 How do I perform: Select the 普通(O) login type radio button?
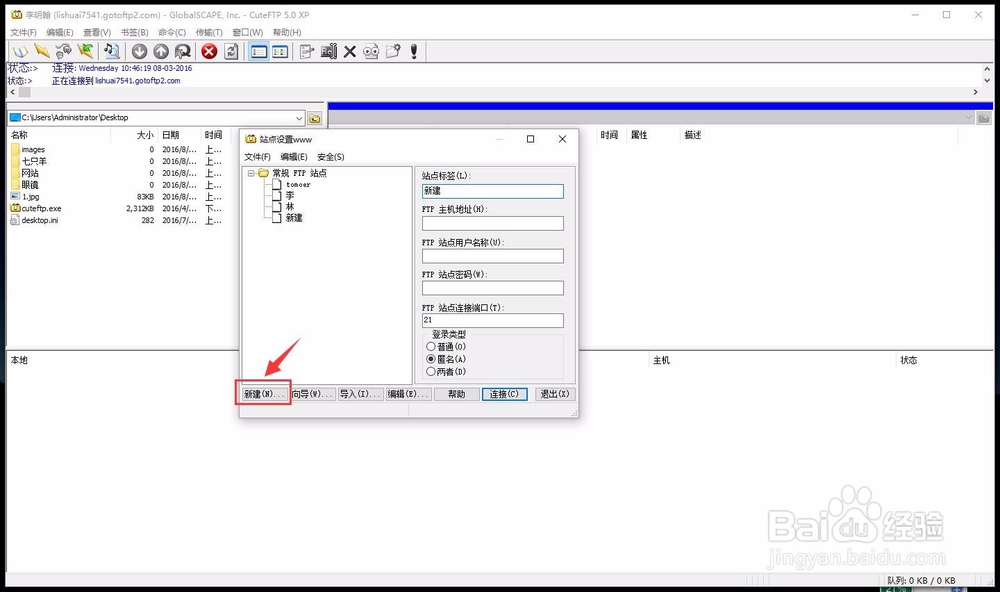[430, 345]
